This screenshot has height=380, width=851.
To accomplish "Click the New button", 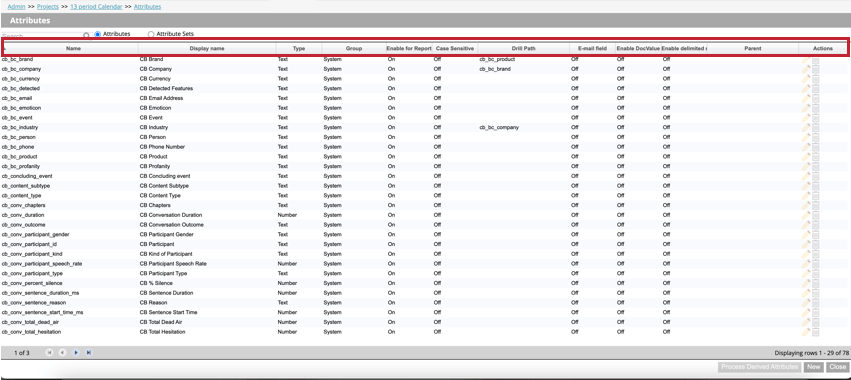I will [x=813, y=368].
